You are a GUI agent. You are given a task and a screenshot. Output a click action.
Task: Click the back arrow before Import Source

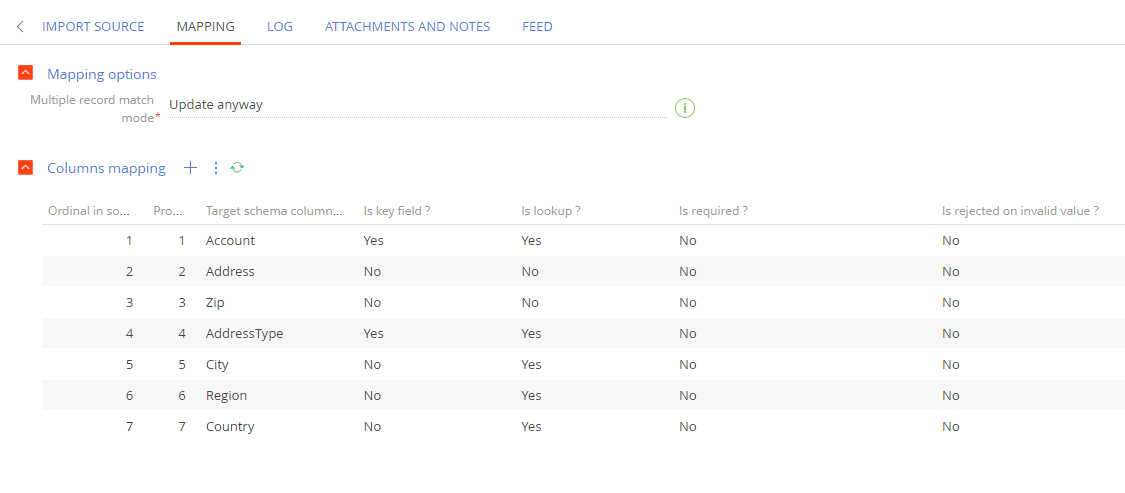pyautogui.click(x=20, y=27)
